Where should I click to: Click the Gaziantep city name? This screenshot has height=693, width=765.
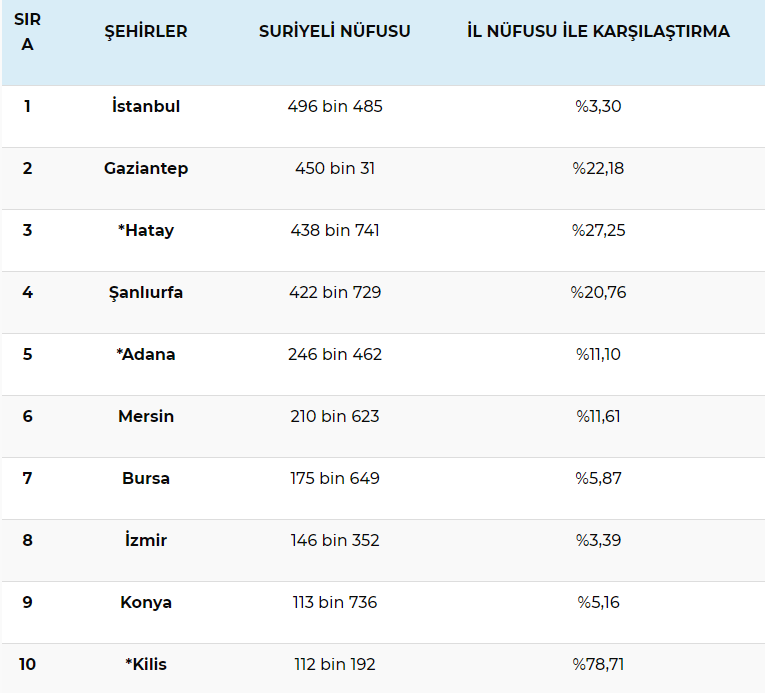click(x=146, y=168)
